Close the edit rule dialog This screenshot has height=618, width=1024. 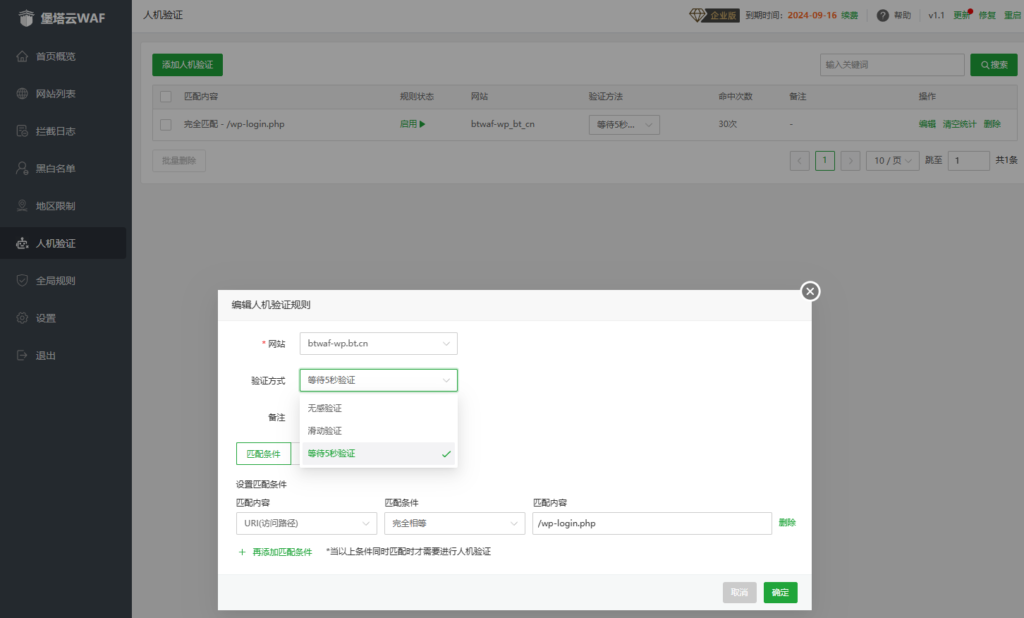(810, 291)
